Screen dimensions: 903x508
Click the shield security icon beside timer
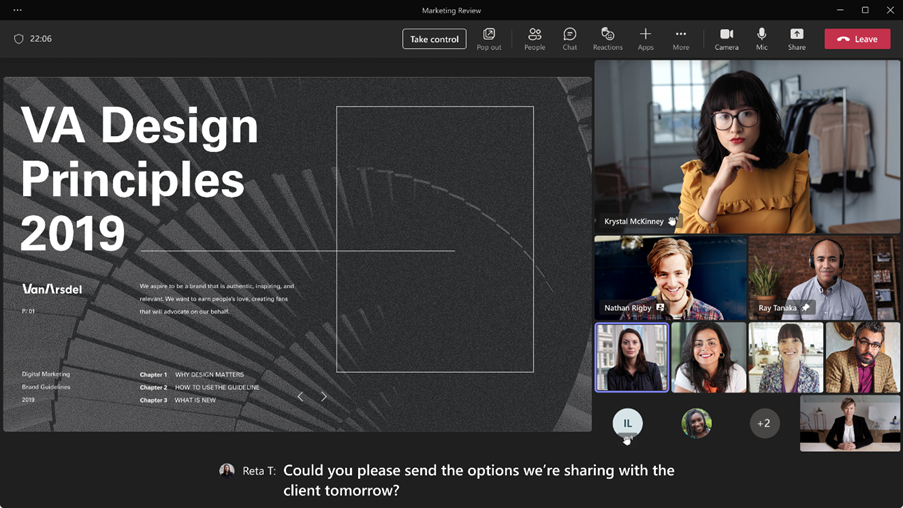18,39
